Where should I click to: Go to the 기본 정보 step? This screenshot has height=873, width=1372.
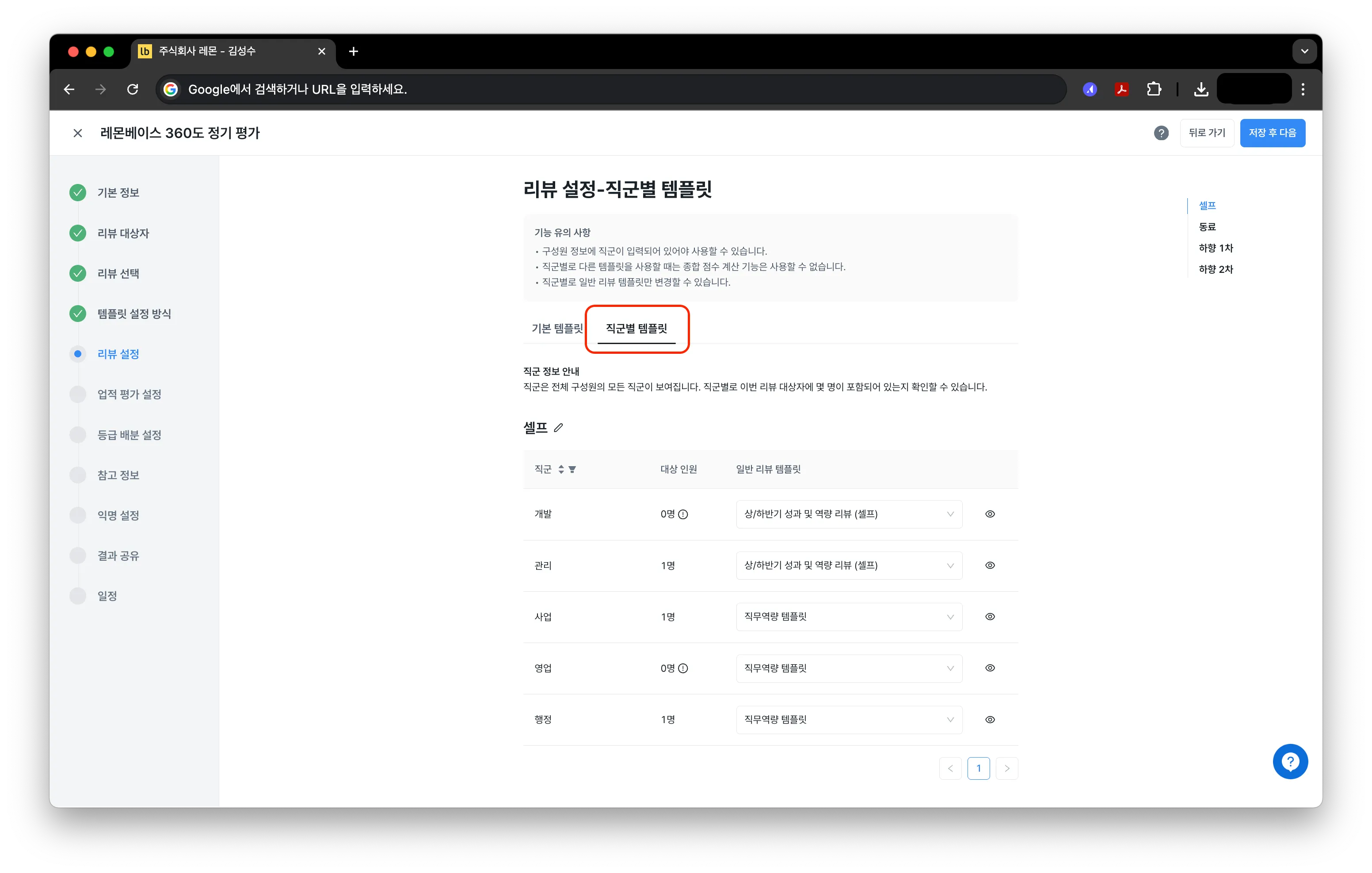(x=118, y=193)
